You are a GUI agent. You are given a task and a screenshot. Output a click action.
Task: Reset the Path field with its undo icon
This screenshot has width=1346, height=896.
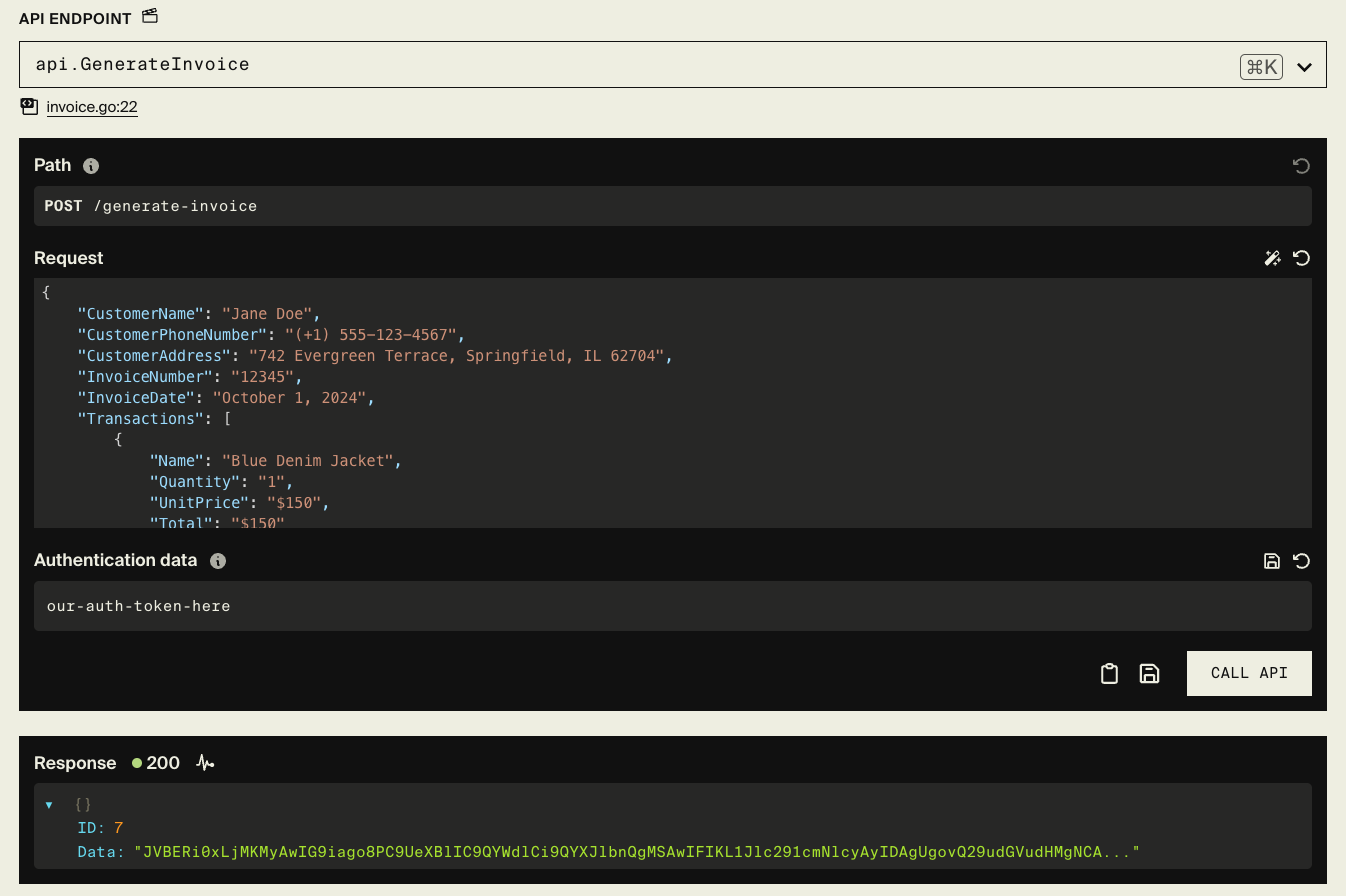point(1301,166)
